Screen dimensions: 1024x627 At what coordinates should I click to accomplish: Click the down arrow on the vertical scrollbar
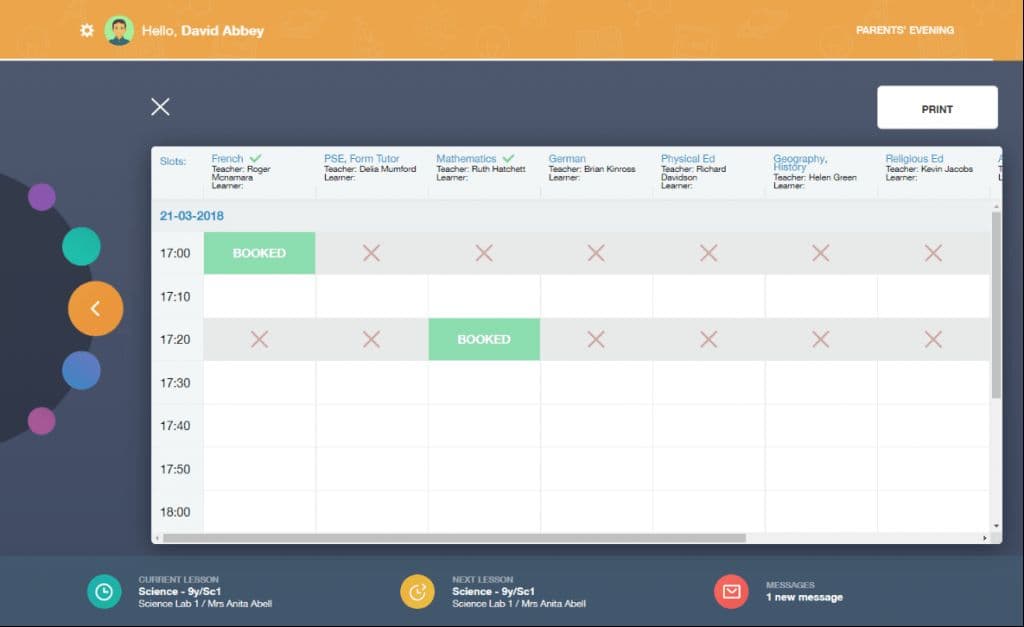pos(997,524)
